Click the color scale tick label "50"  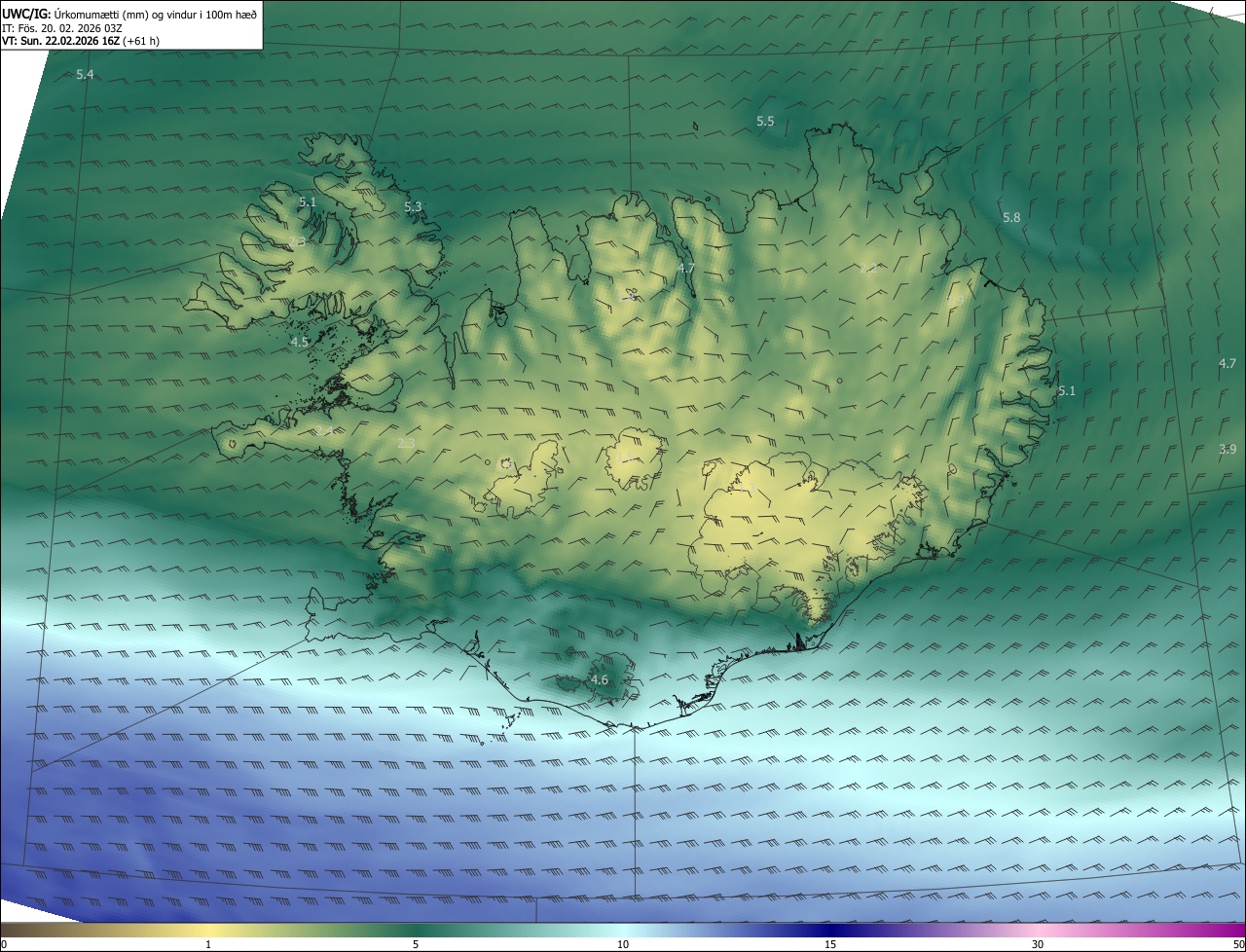(x=1238, y=944)
